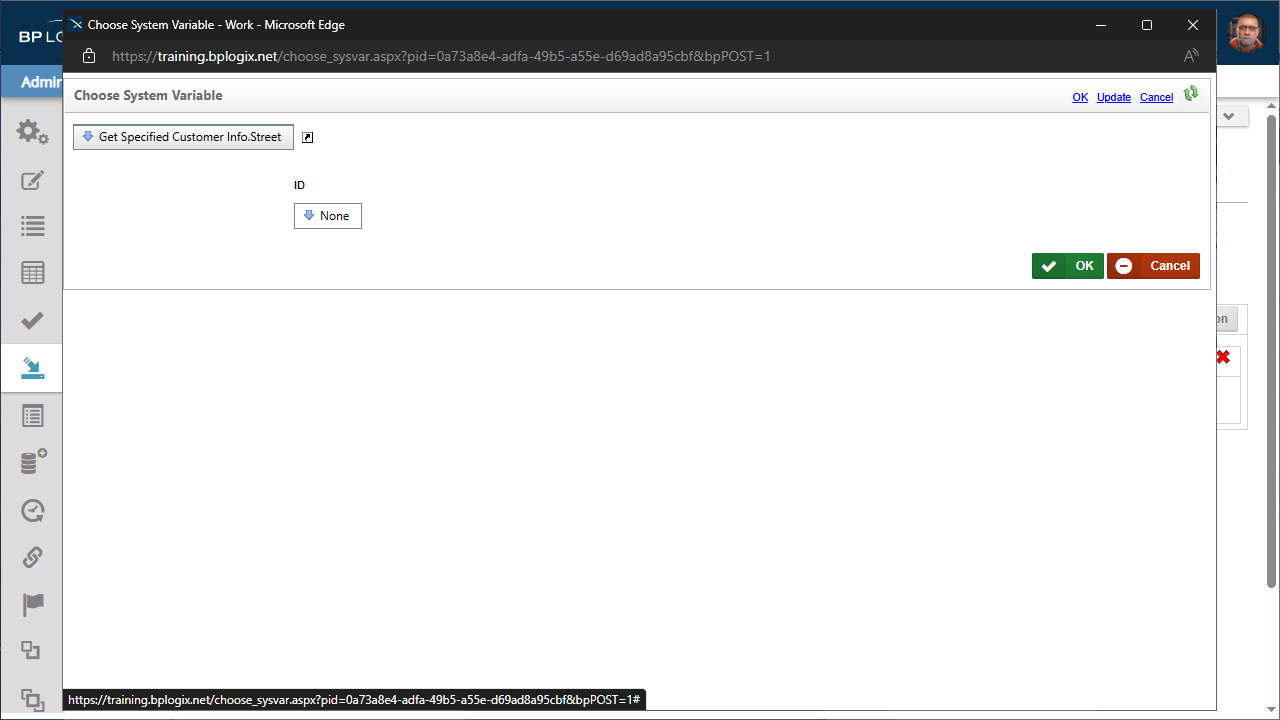This screenshot has height=720, width=1280.
Task: Click the green OK button
Action: click(1068, 266)
